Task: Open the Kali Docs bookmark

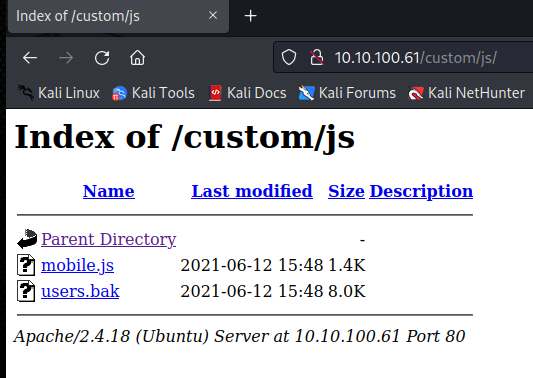Action: click(247, 93)
